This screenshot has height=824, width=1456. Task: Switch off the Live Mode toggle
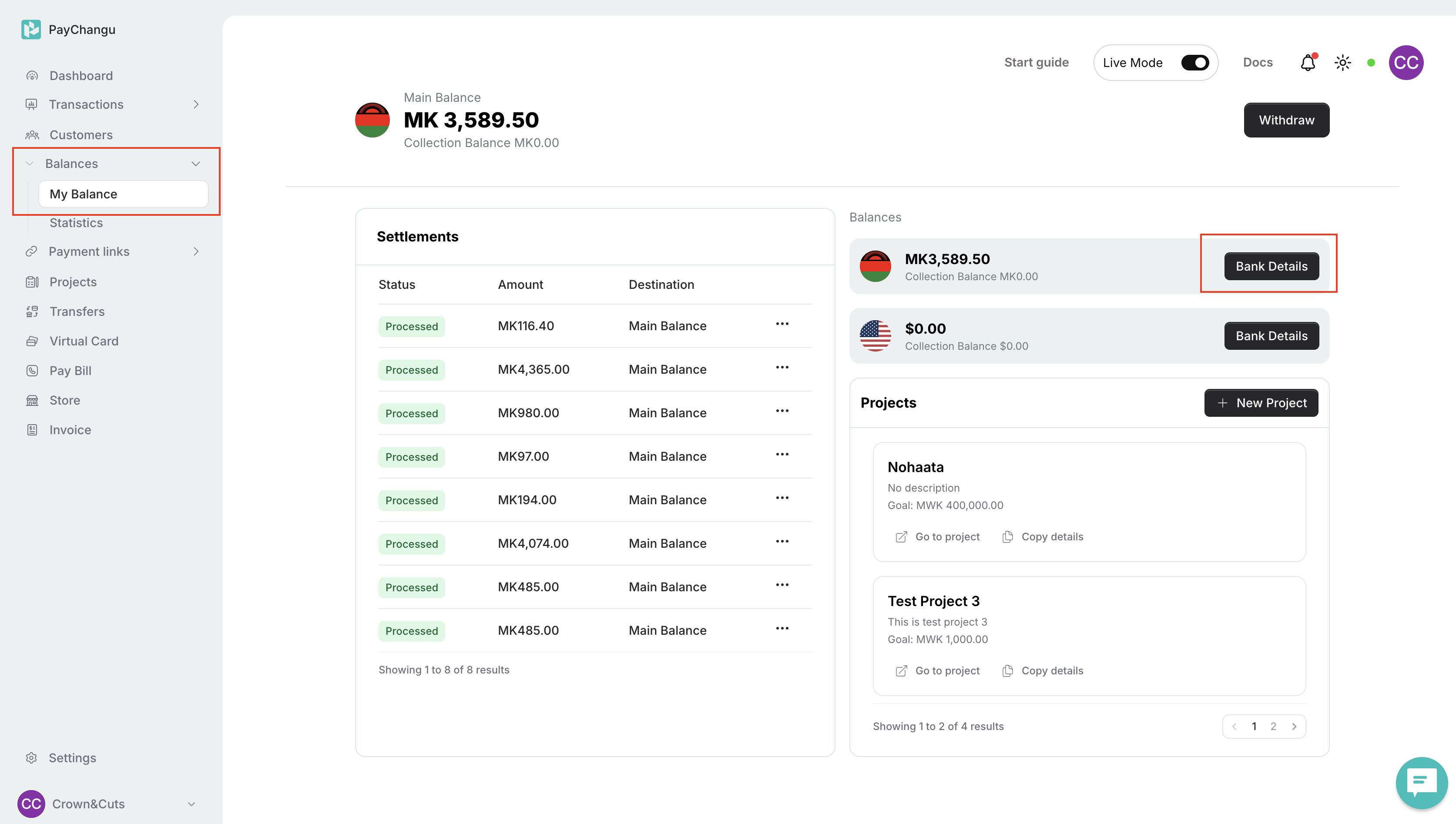coord(1194,62)
